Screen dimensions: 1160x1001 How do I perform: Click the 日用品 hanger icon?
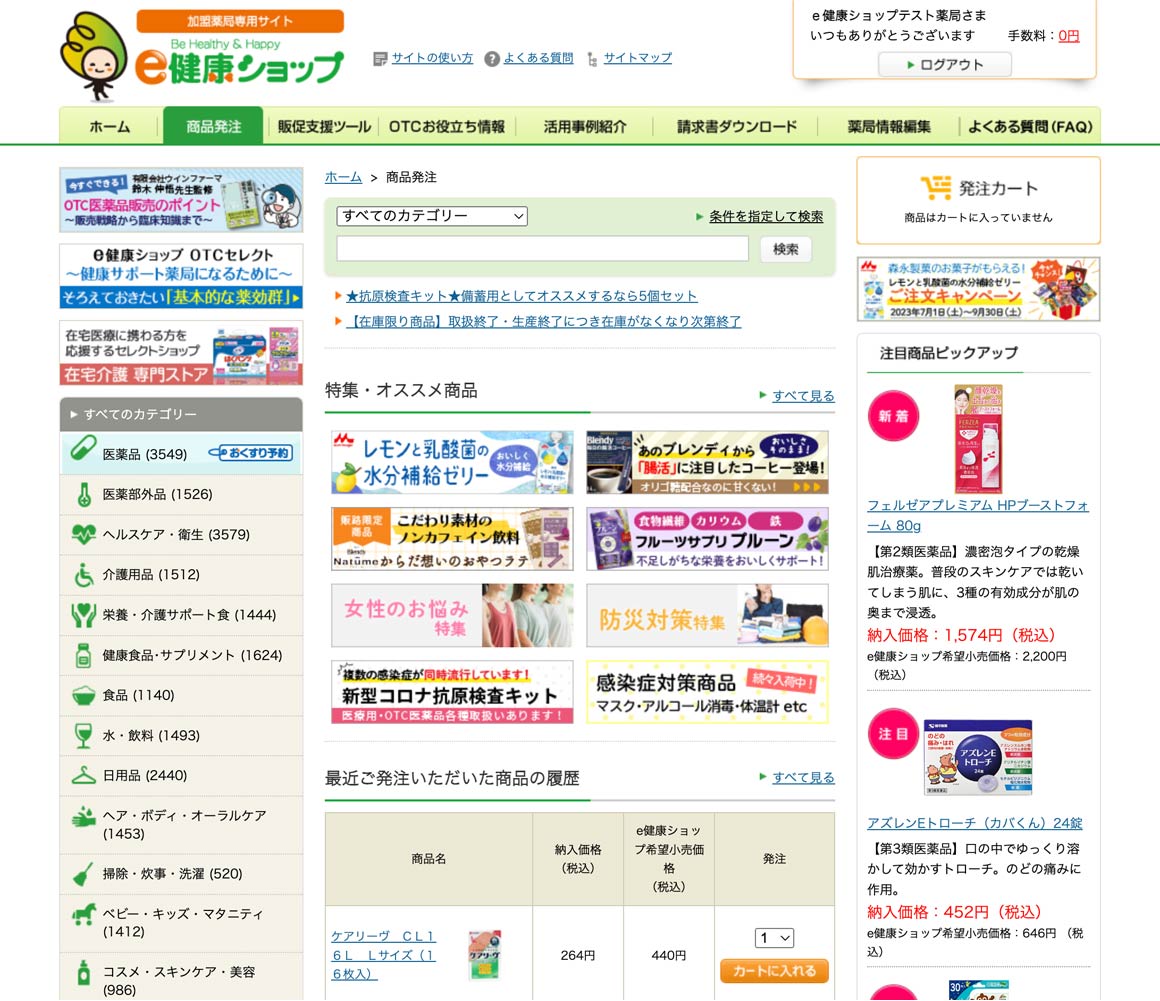(84, 775)
